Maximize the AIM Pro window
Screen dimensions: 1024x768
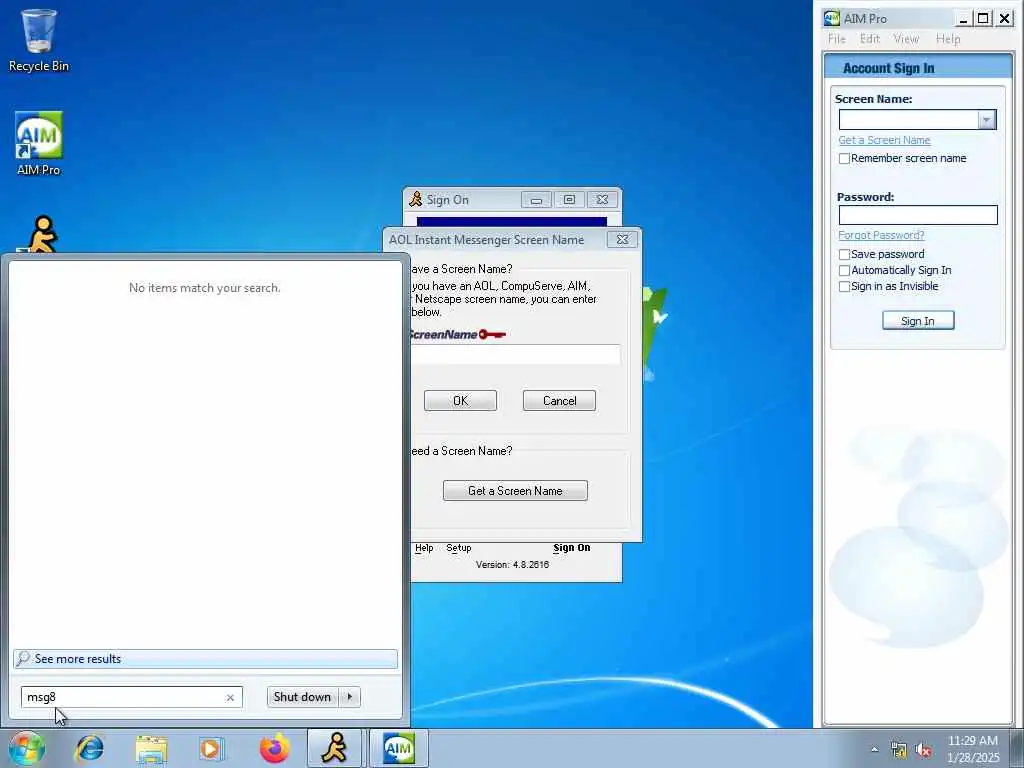click(x=983, y=18)
